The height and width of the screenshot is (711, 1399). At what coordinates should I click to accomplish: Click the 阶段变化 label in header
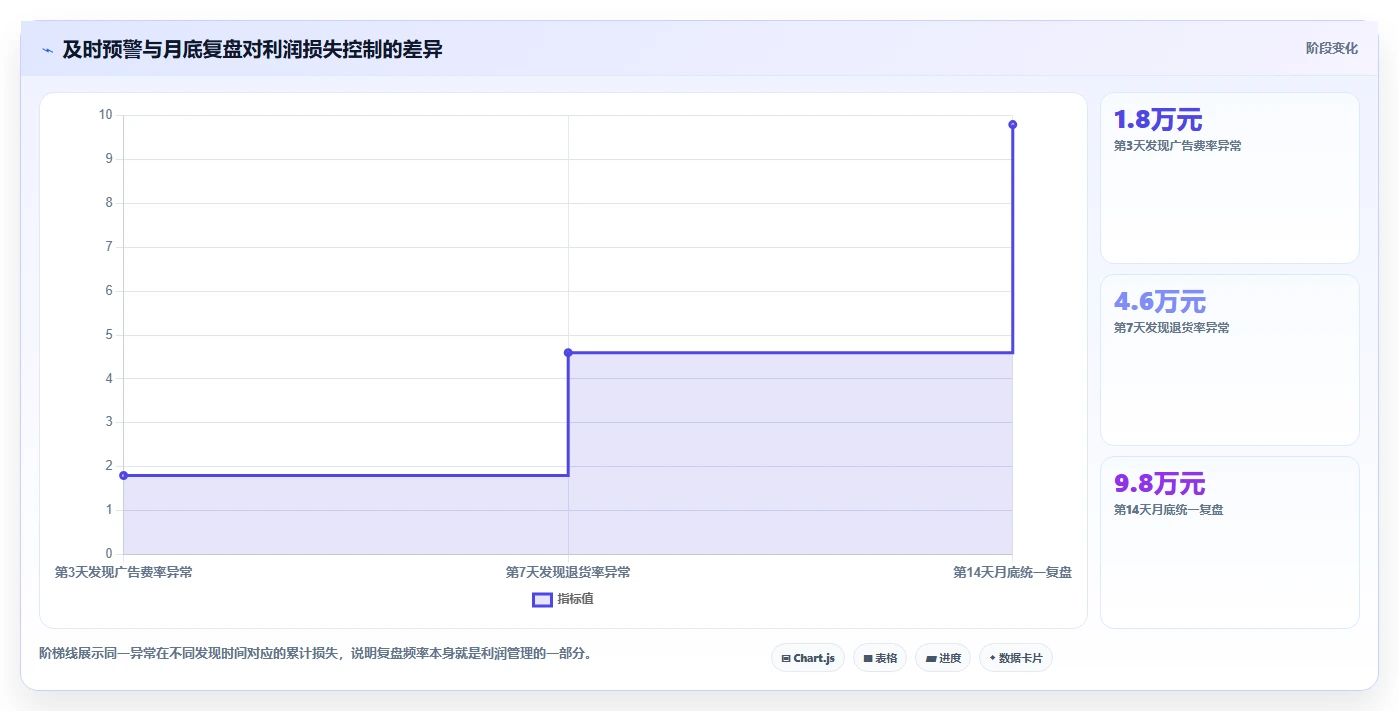pos(1331,48)
